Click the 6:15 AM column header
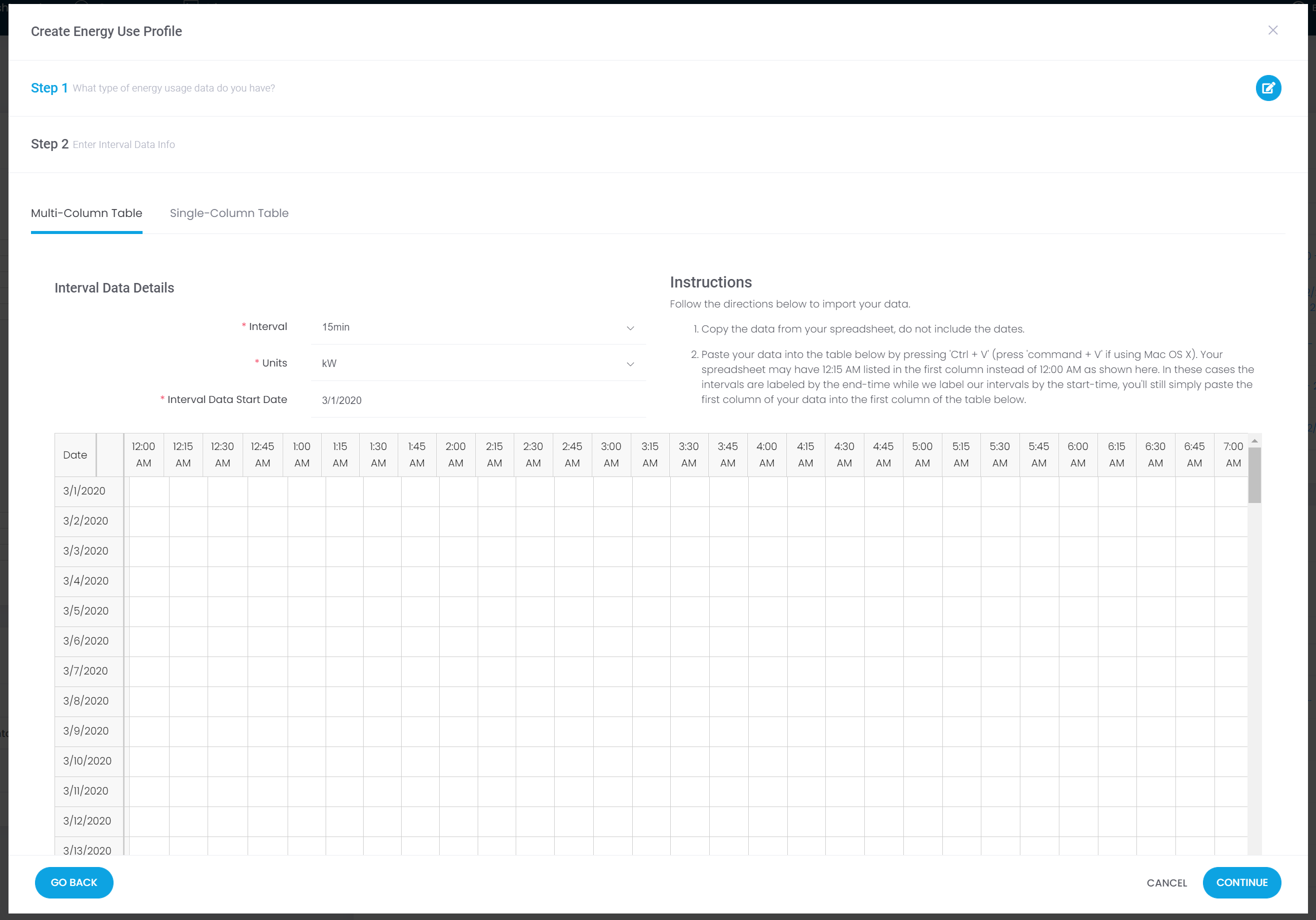This screenshot has height=920, width=1316. (1116, 455)
